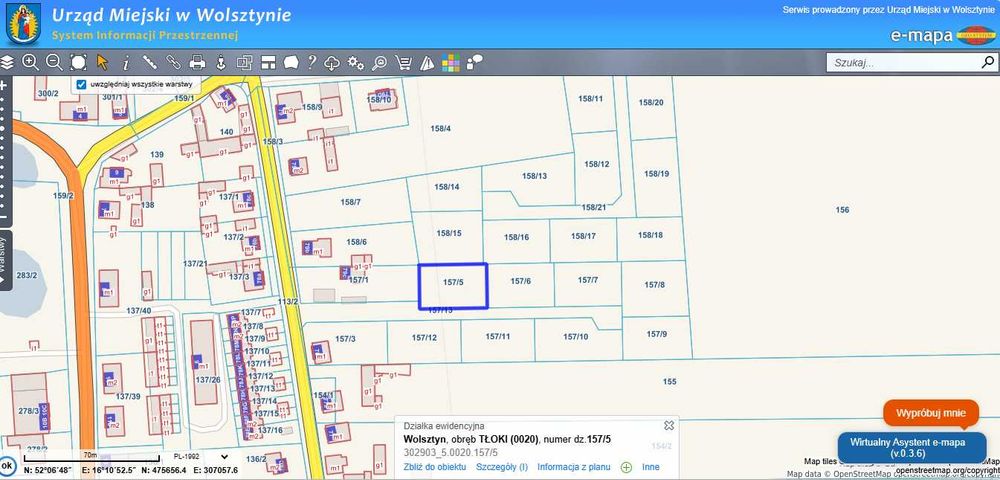Select the zoom out magnifier tool
This screenshot has height=480, width=1000.
tap(54, 62)
